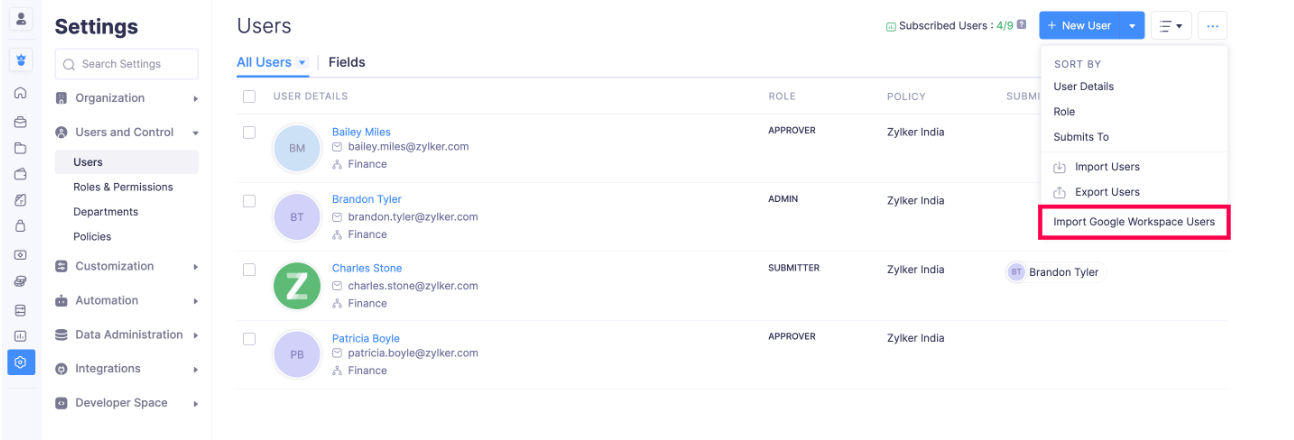
Task: Choose Import Google Workspace Users option
Action: (x=1134, y=222)
